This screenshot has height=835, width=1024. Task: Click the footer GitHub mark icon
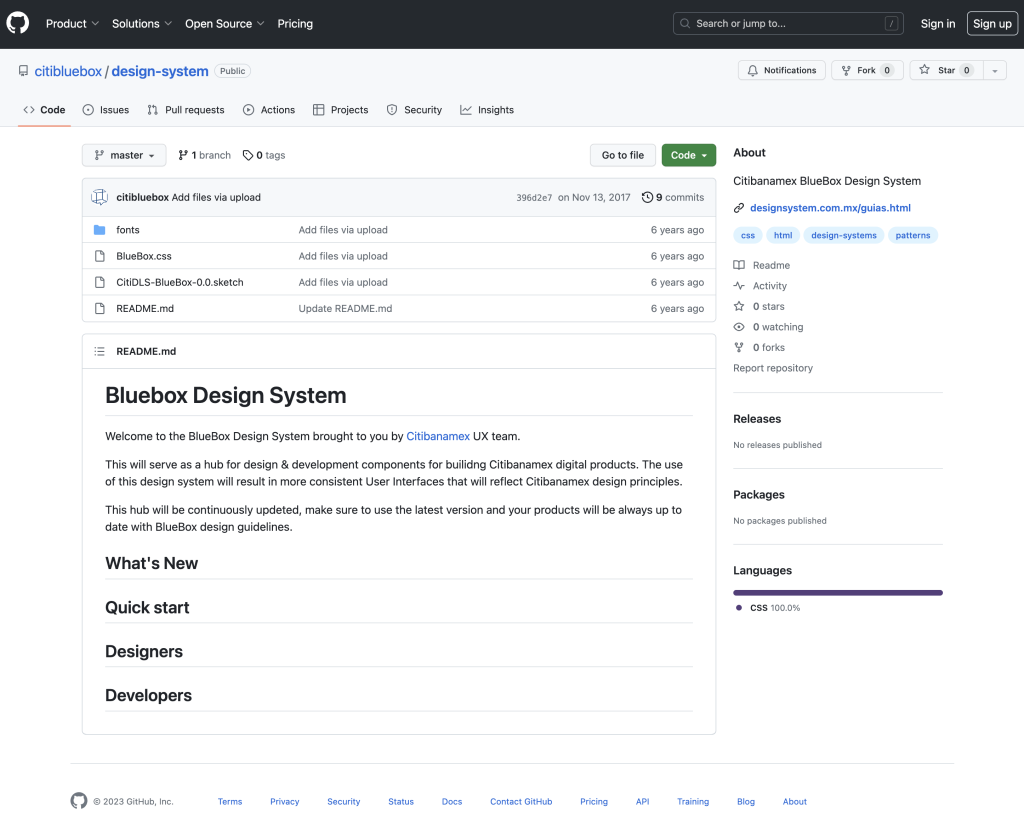79,801
